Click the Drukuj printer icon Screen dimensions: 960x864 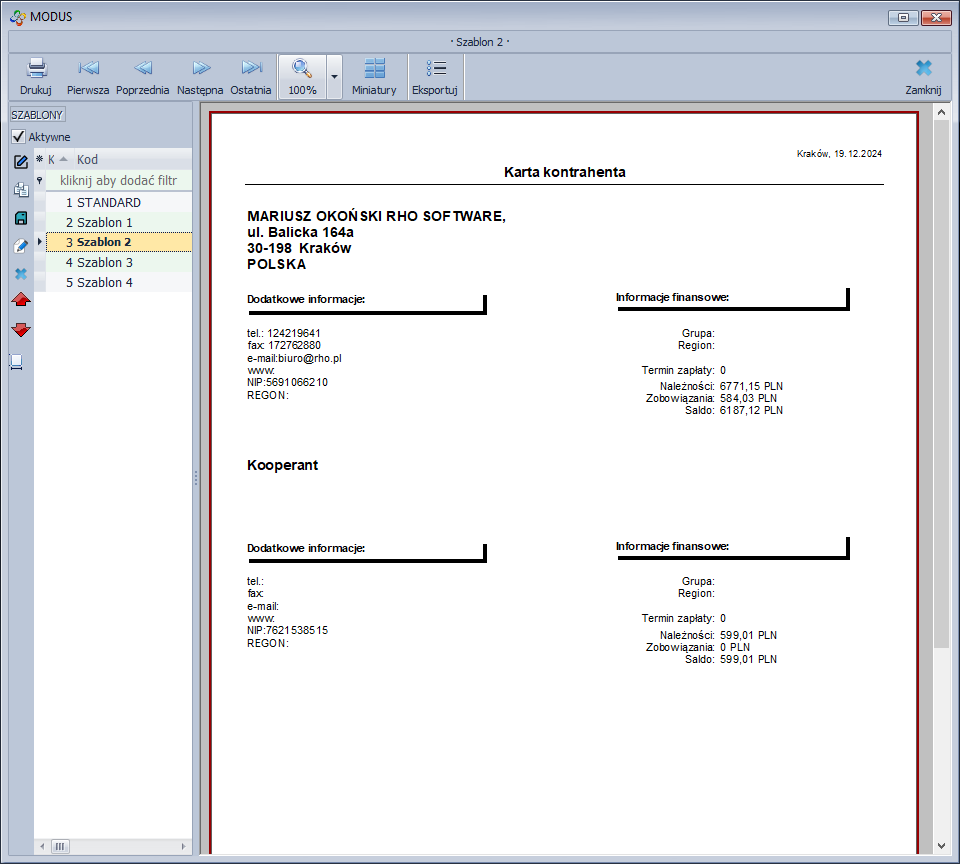36,69
